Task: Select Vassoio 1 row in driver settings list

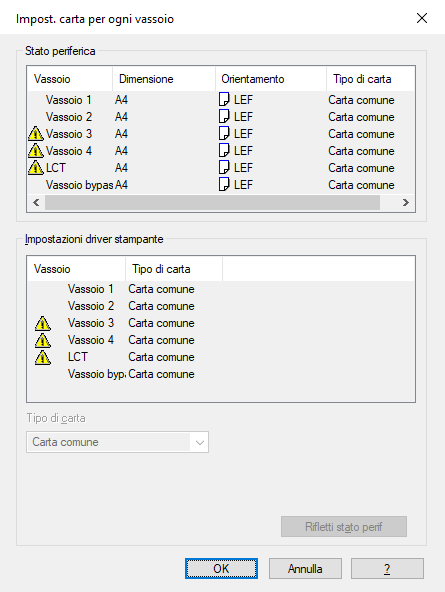Action: (x=221, y=289)
